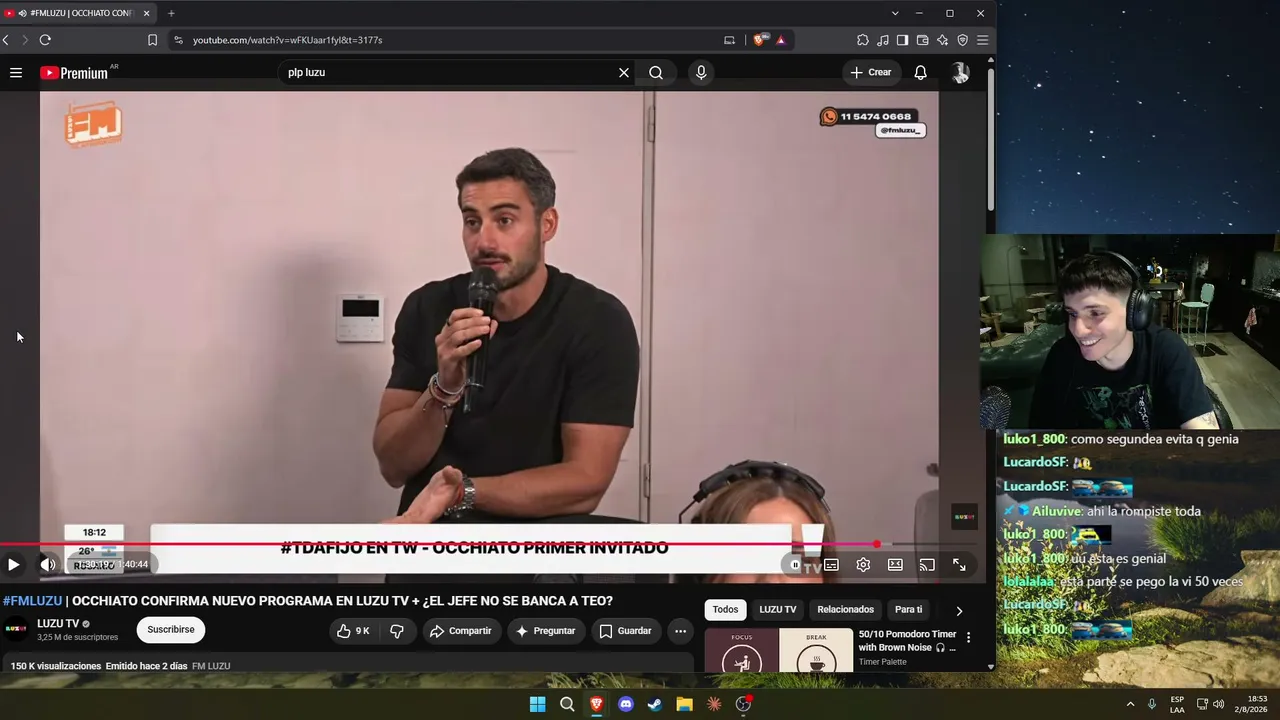The width and height of the screenshot is (1280, 720).
Task: Open OBS Studio from the taskbar
Action: click(743, 704)
